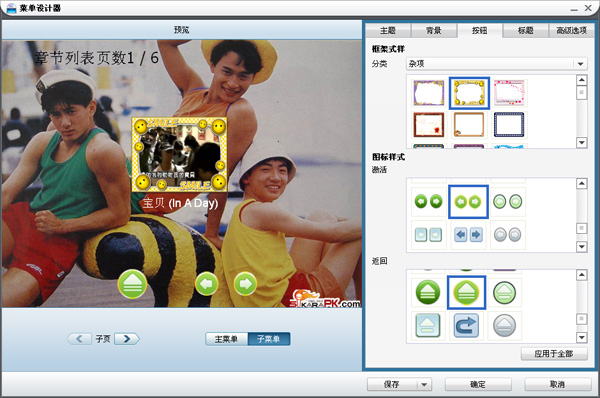Click the 章节列表页数1 / 6 heading text
The image size is (600, 398).
pos(96,58)
